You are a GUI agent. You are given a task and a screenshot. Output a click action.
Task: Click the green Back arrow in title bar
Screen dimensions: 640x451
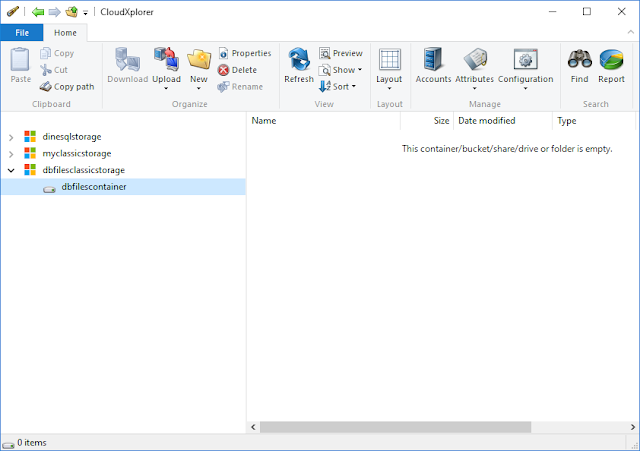tap(38, 12)
